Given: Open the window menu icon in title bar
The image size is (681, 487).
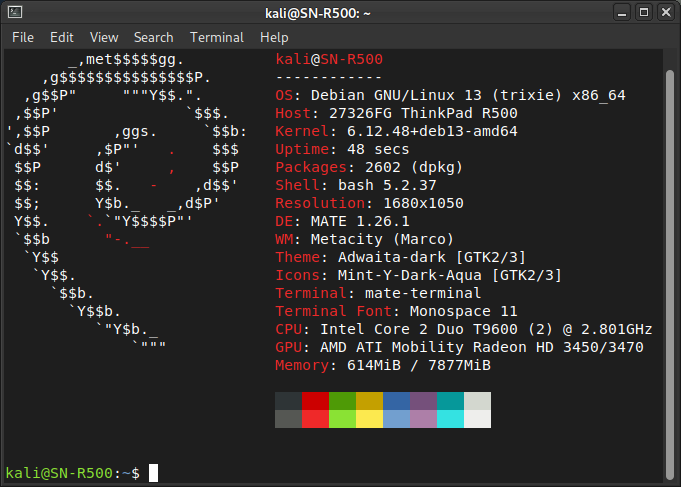Looking at the screenshot, I should tap(15, 12).
